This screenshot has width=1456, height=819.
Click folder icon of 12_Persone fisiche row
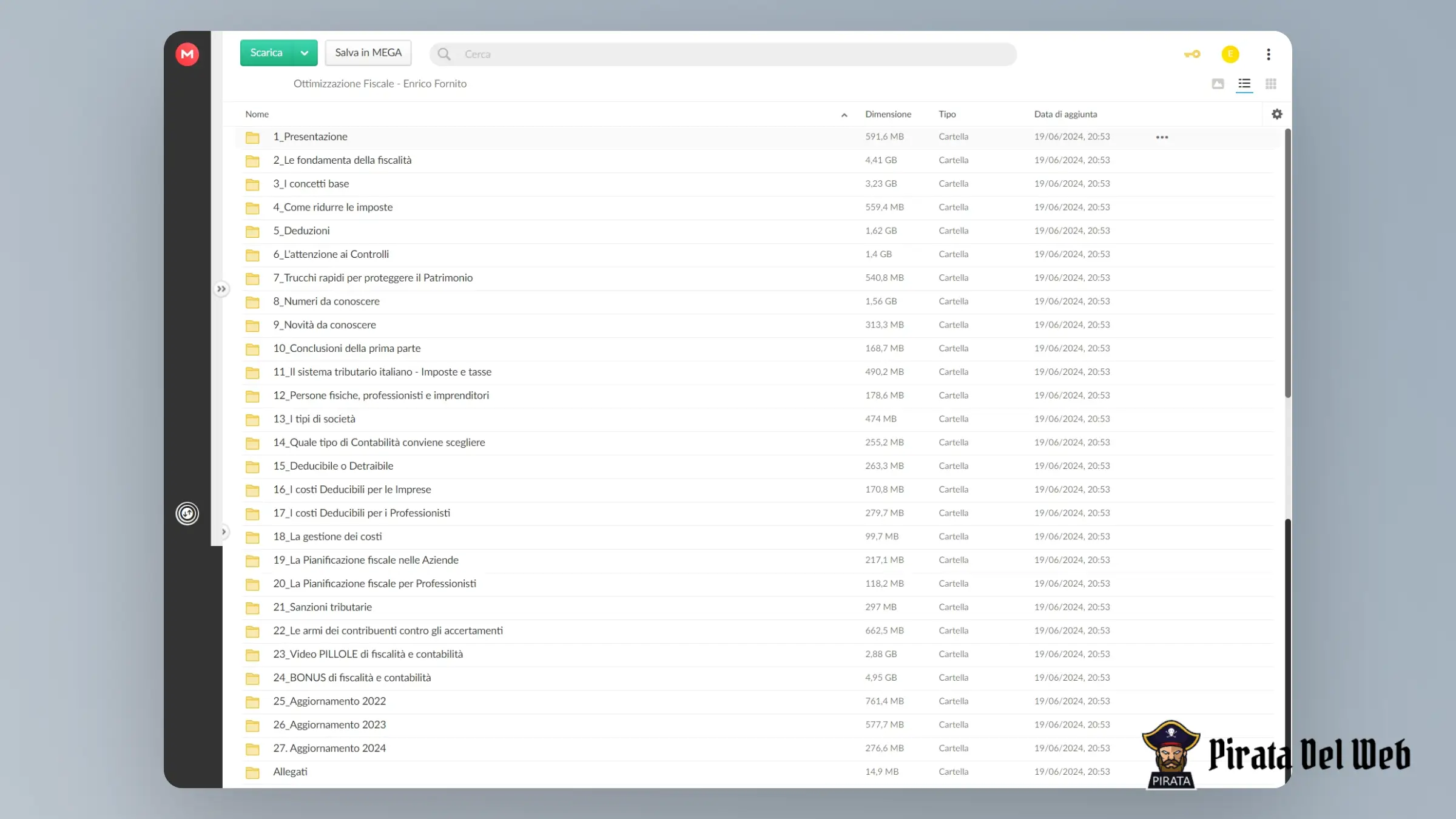point(252,396)
